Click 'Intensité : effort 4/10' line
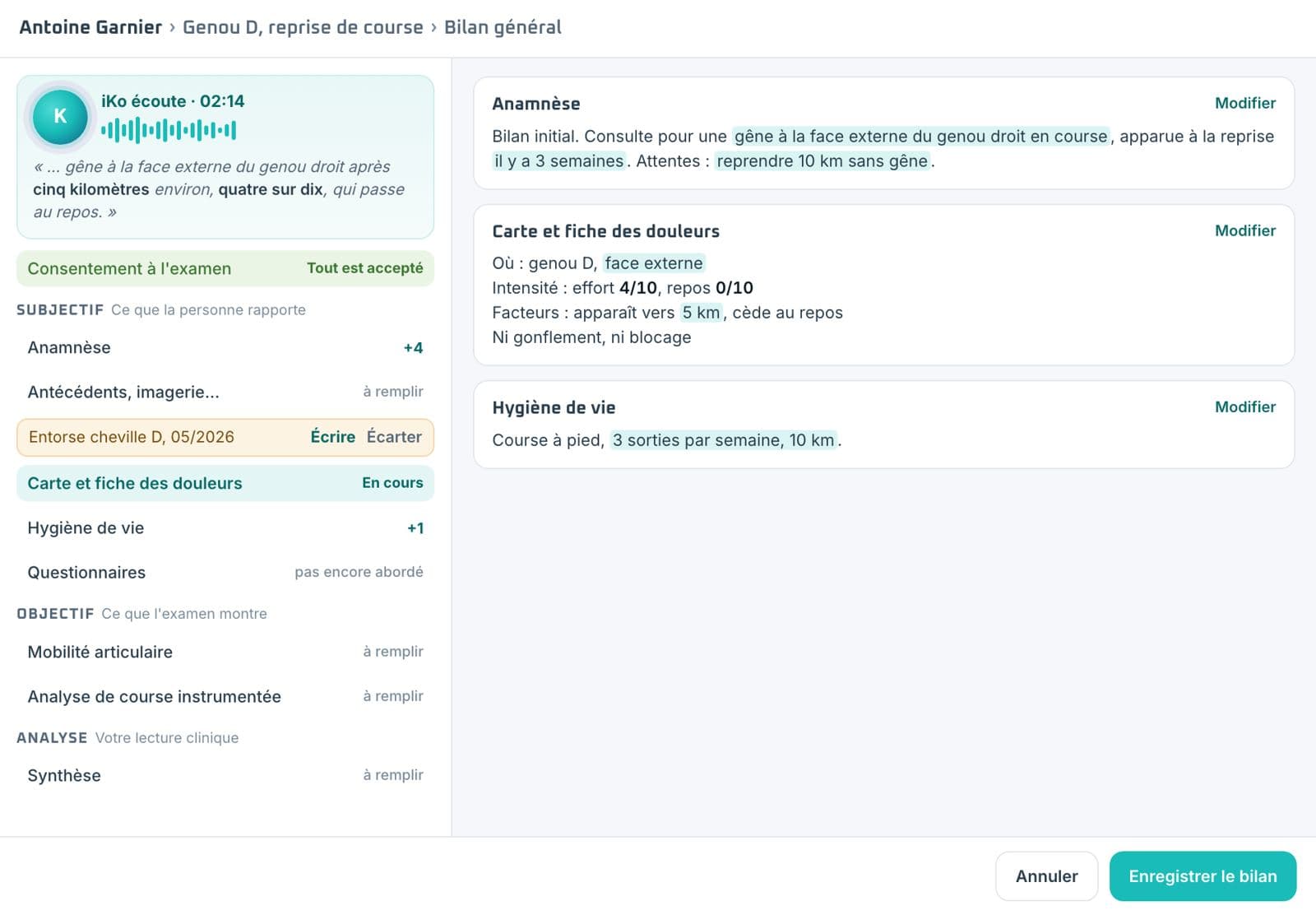This screenshot has width=1316, height=915. (x=623, y=288)
